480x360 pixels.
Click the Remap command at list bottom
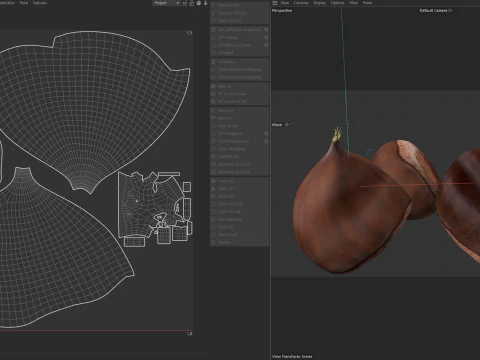point(240,242)
